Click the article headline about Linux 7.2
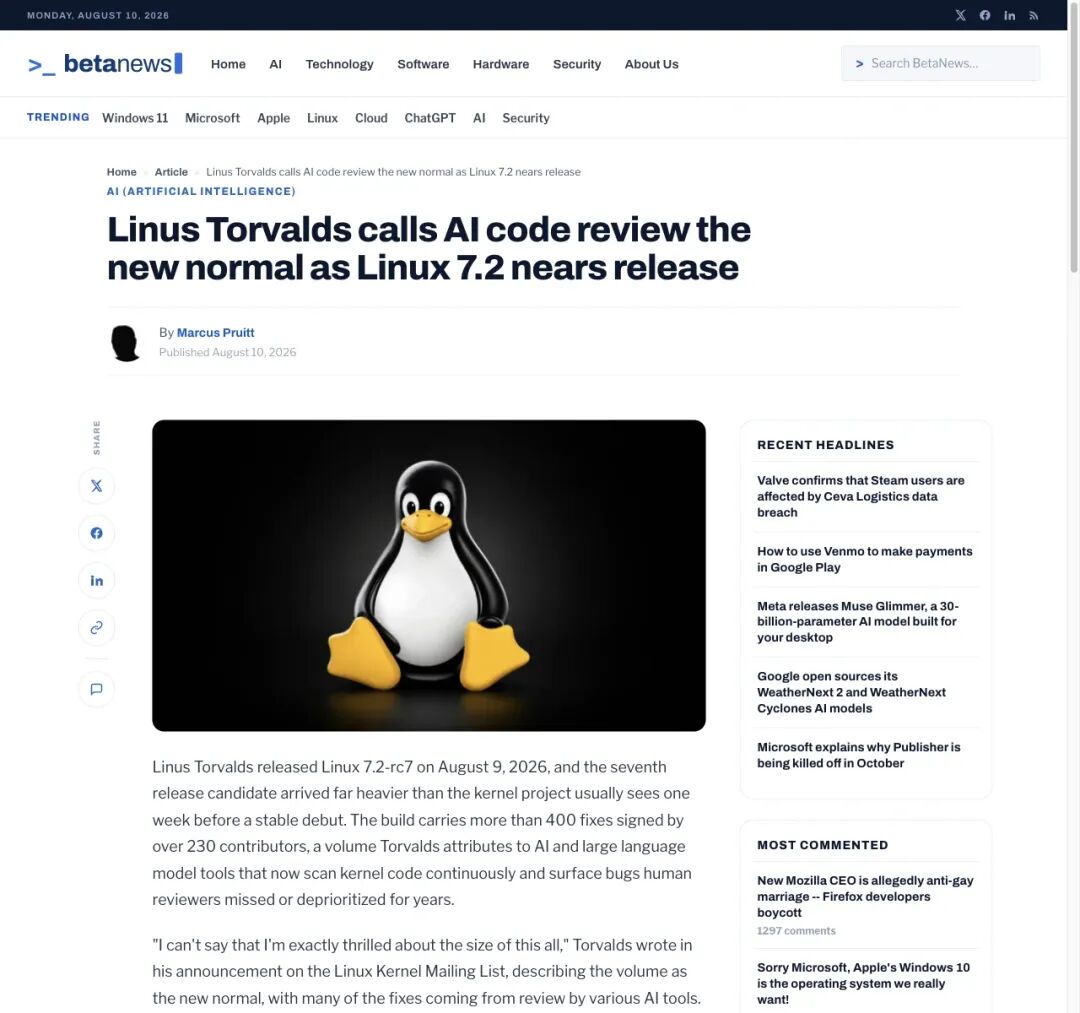This screenshot has height=1013, width=1080. coord(428,248)
